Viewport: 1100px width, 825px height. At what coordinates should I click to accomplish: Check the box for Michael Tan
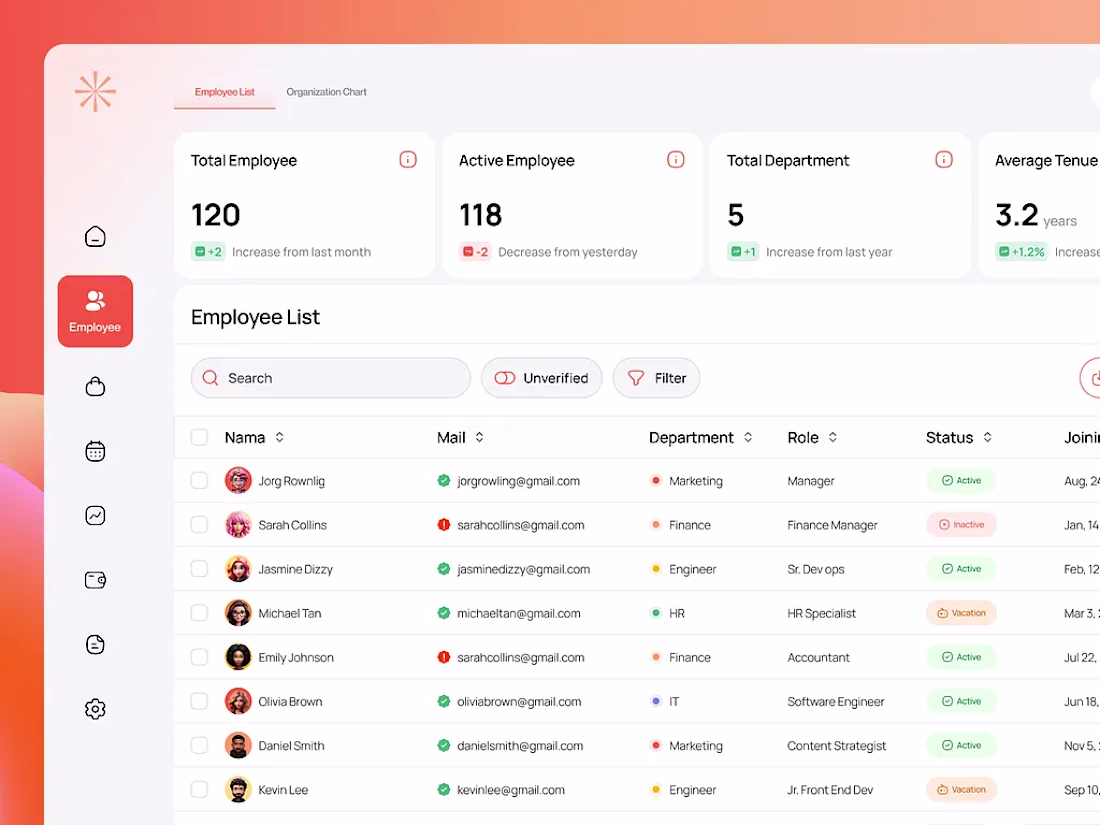coord(199,613)
